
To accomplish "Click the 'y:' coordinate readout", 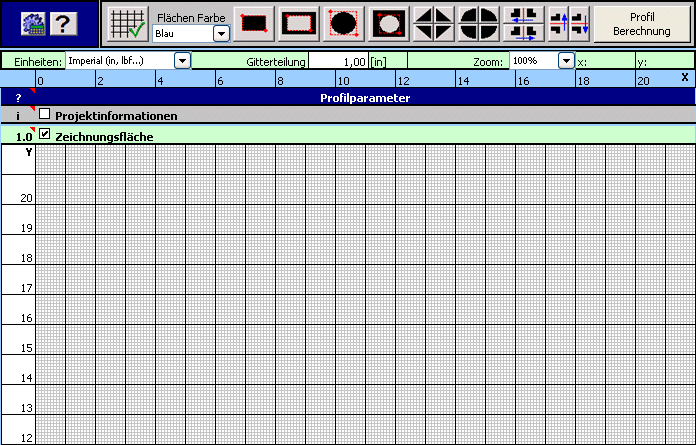I will point(642,62).
